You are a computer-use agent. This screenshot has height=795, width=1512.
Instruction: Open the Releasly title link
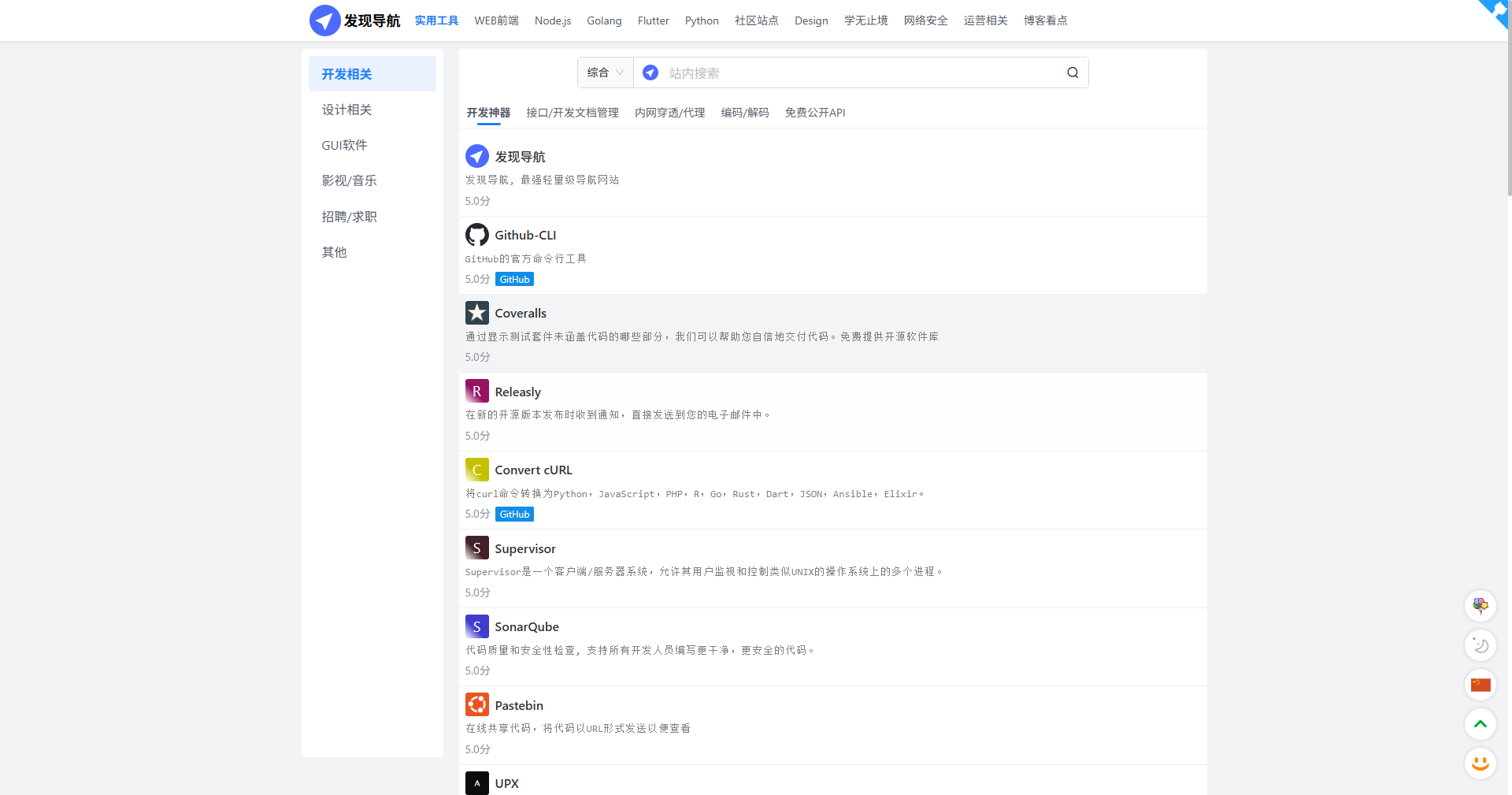pos(517,392)
